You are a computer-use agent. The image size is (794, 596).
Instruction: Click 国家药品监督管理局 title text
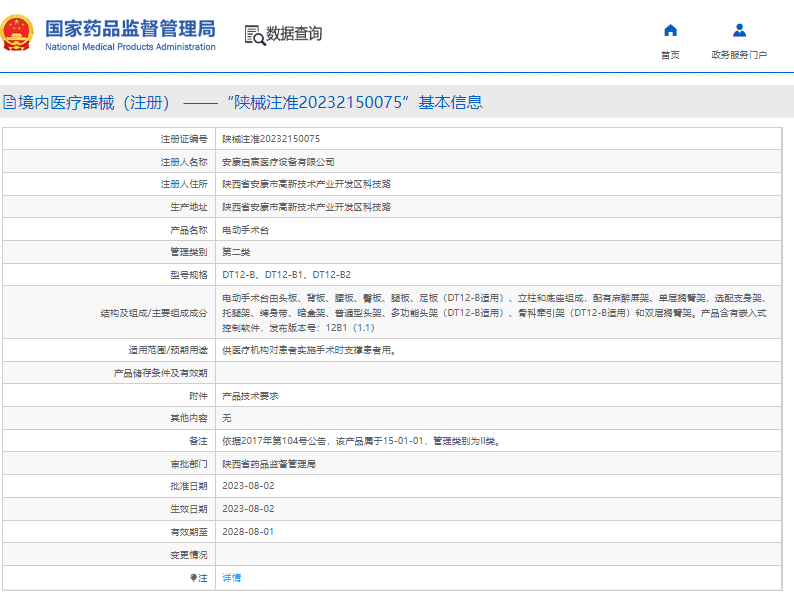click(130, 29)
